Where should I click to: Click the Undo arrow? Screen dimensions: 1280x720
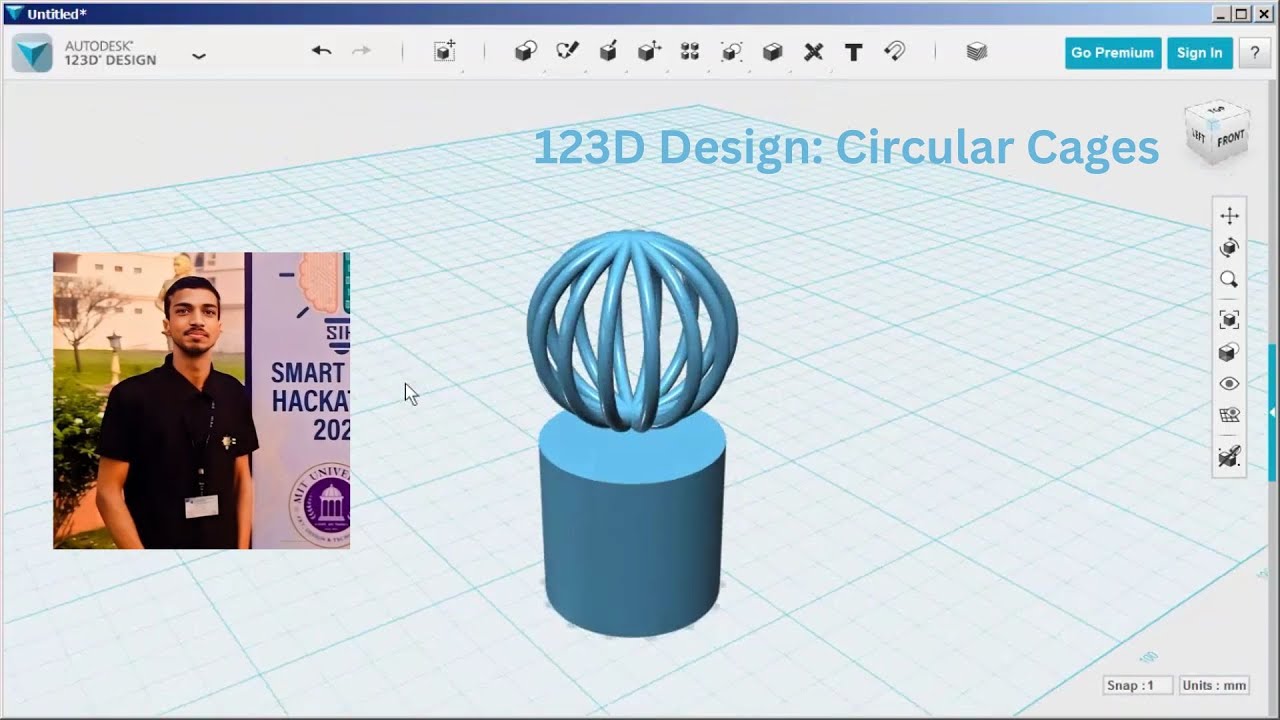click(x=321, y=51)
